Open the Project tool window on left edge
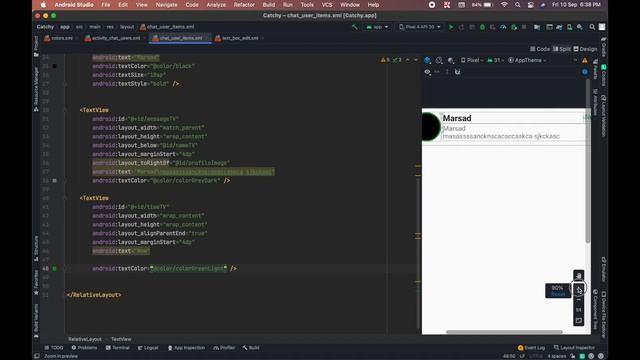The height and width of the screenshot is (360, 640). [x=36, y=46]
